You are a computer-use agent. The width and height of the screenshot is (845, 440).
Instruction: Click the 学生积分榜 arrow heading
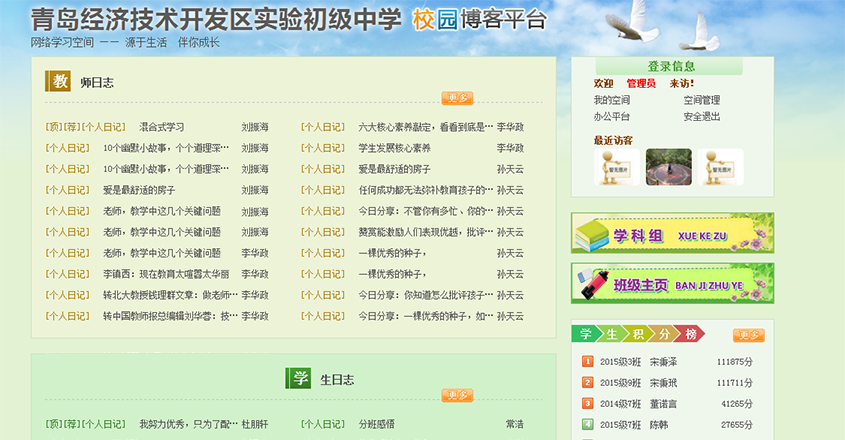(x=638, y=334)
